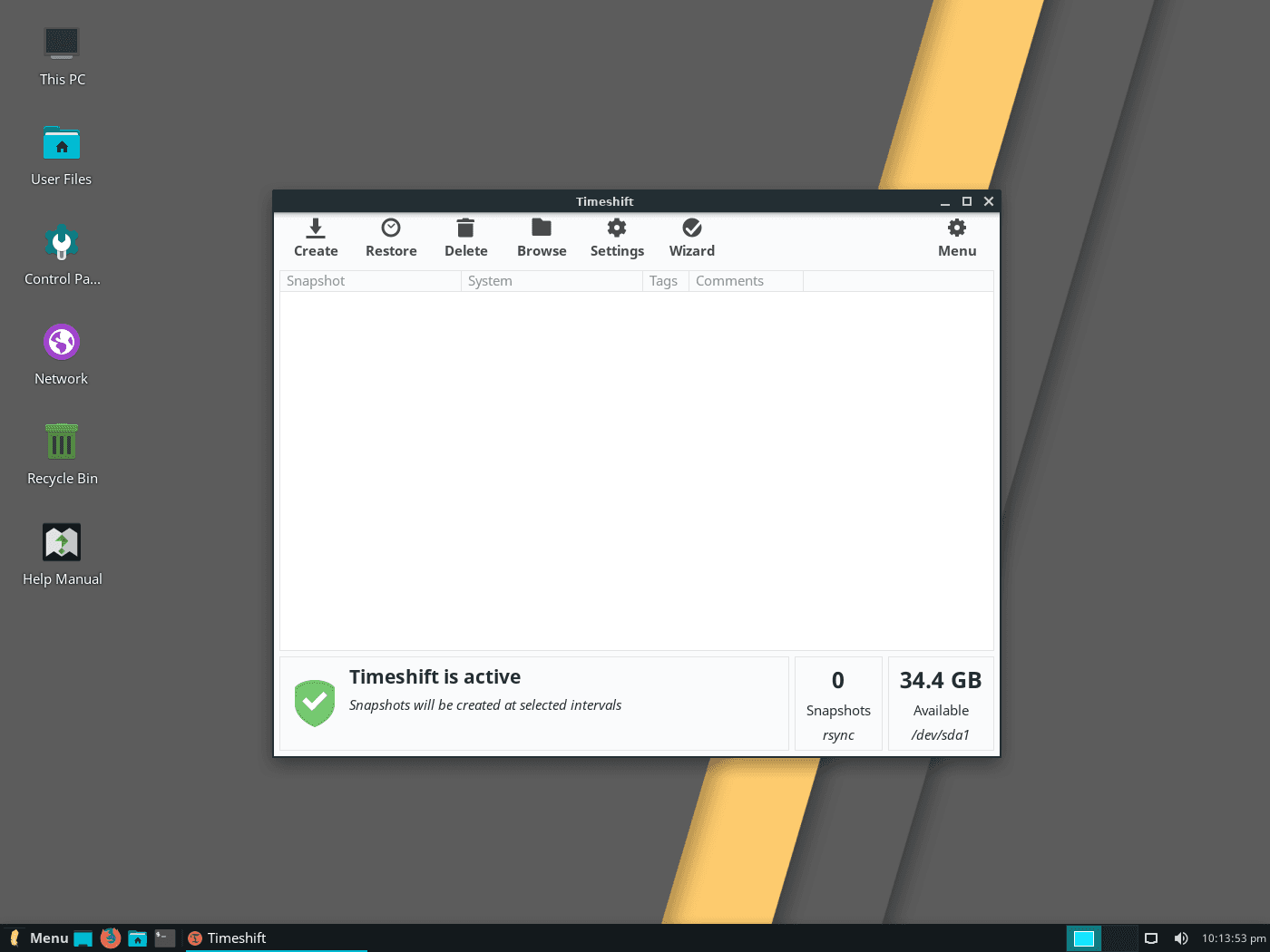Open the Browse snapshots tool
1270x952 pixels.
click(541, 238)
